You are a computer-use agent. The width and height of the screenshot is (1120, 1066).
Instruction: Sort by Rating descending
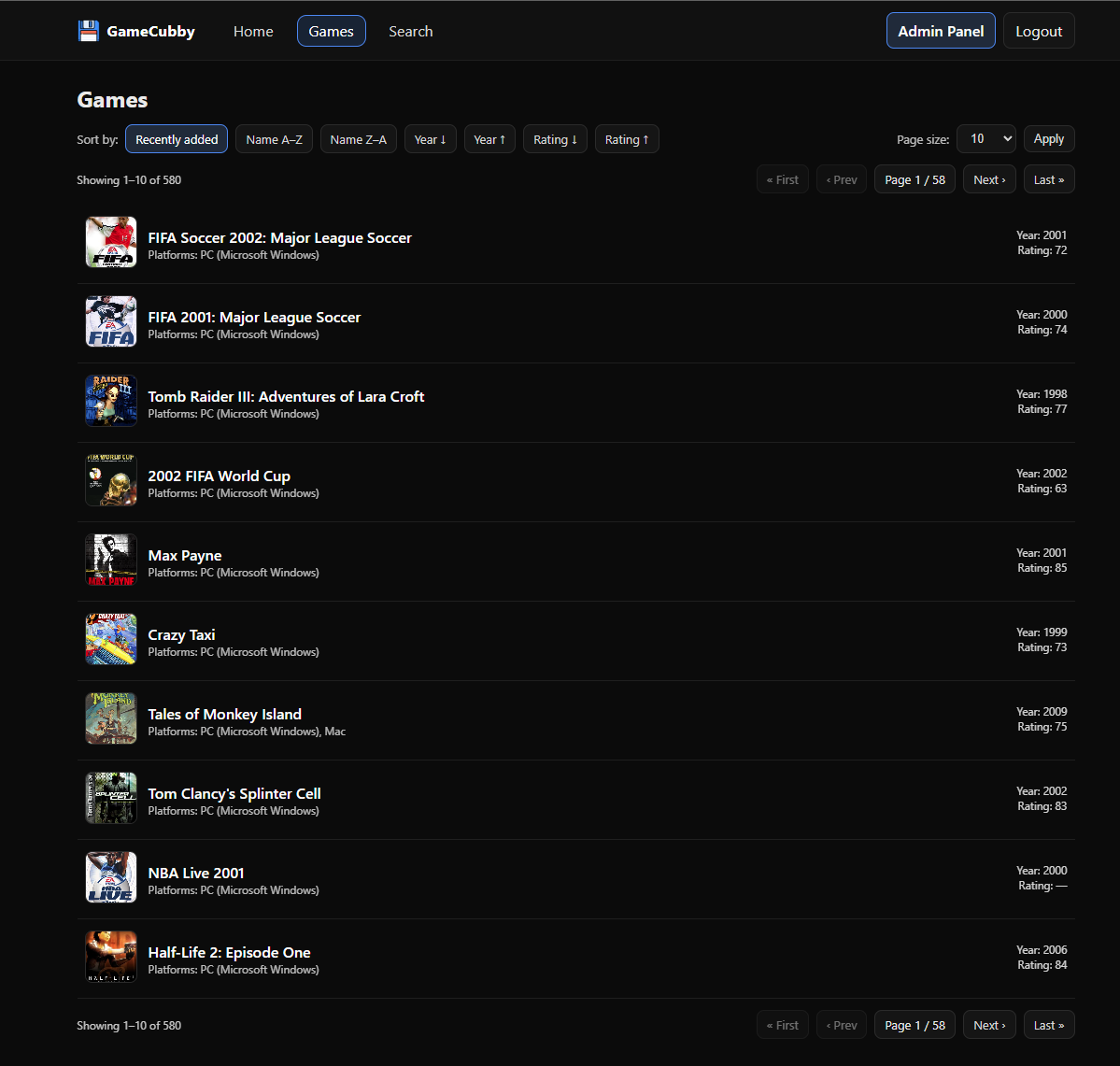(555, 139)
